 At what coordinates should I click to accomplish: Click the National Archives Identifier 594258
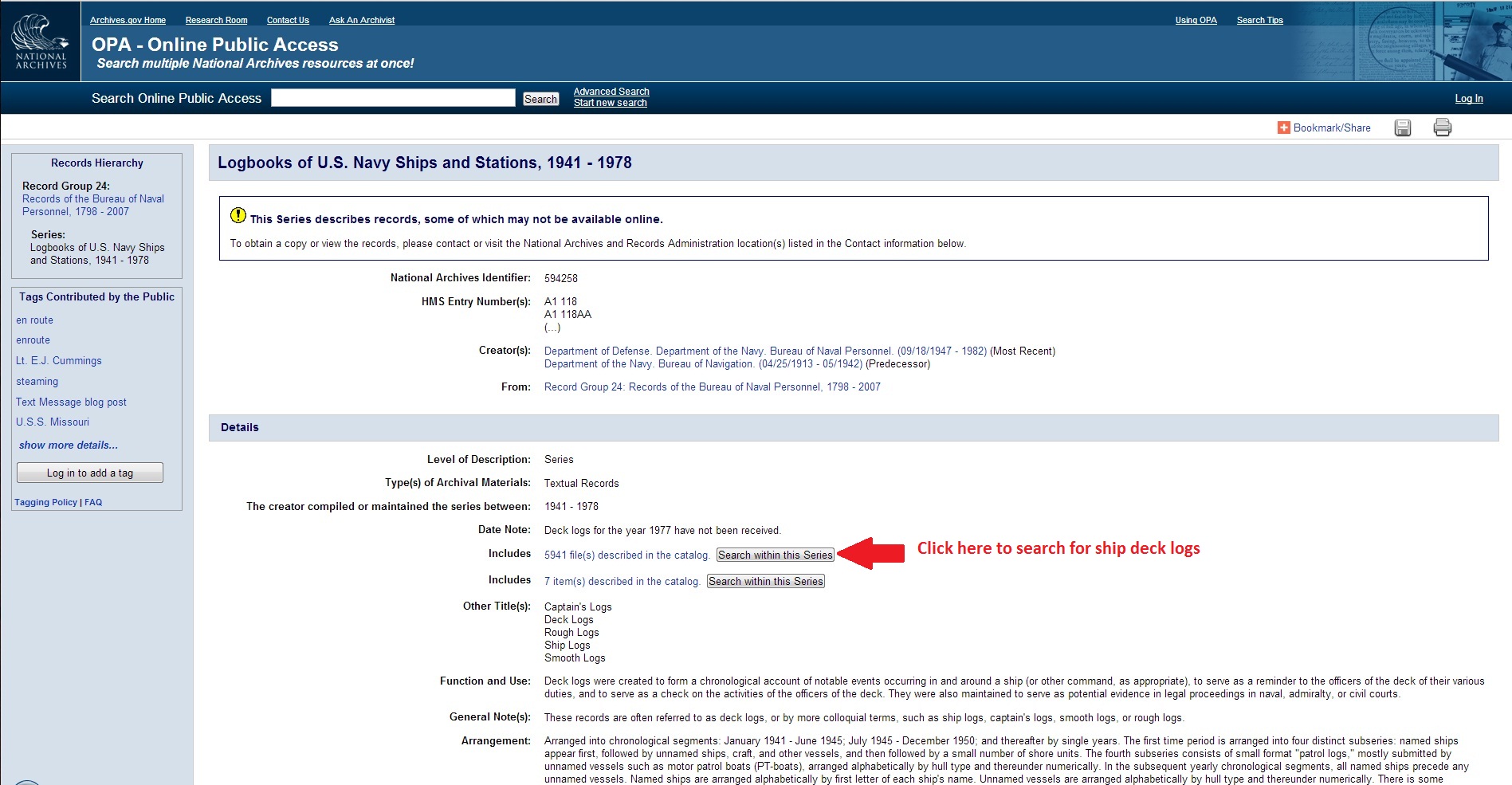[561, 279]
